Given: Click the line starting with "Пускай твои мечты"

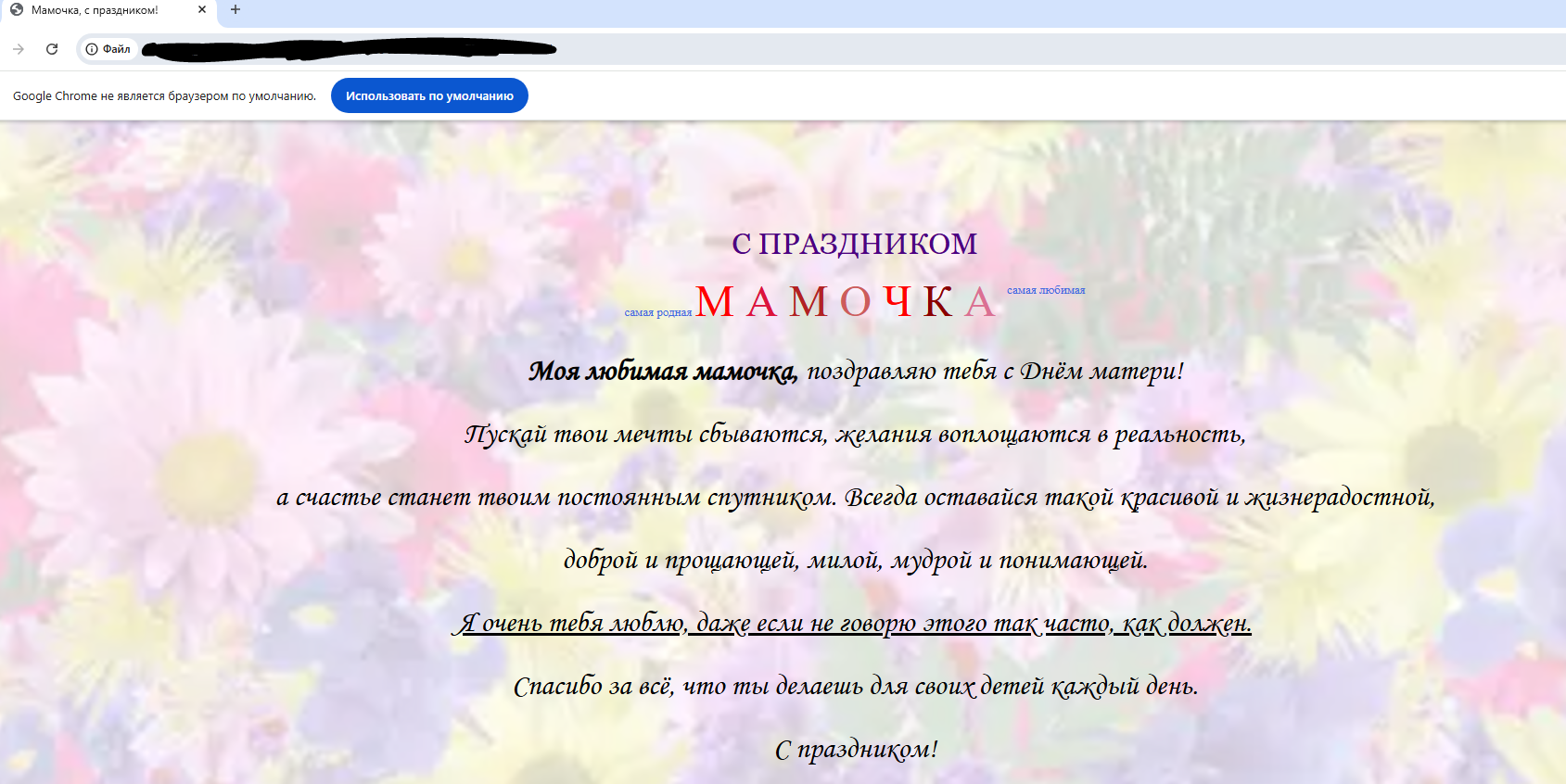Looking at the screenshot, I should (854, 435).
